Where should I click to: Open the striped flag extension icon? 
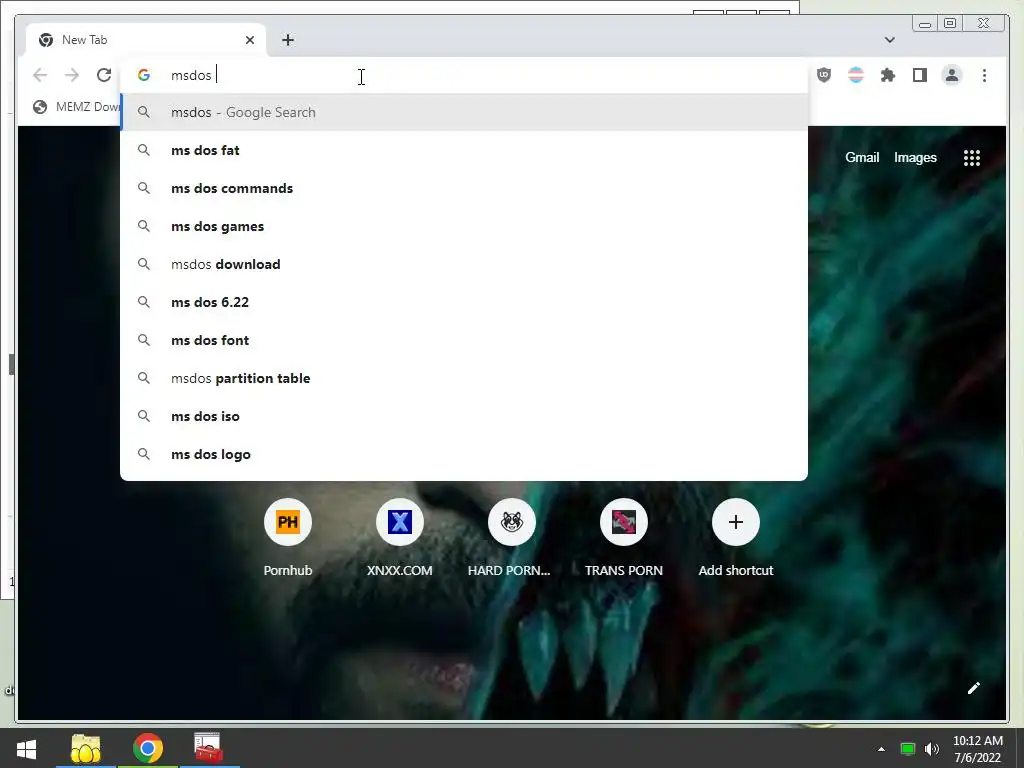tap(856, 75)
